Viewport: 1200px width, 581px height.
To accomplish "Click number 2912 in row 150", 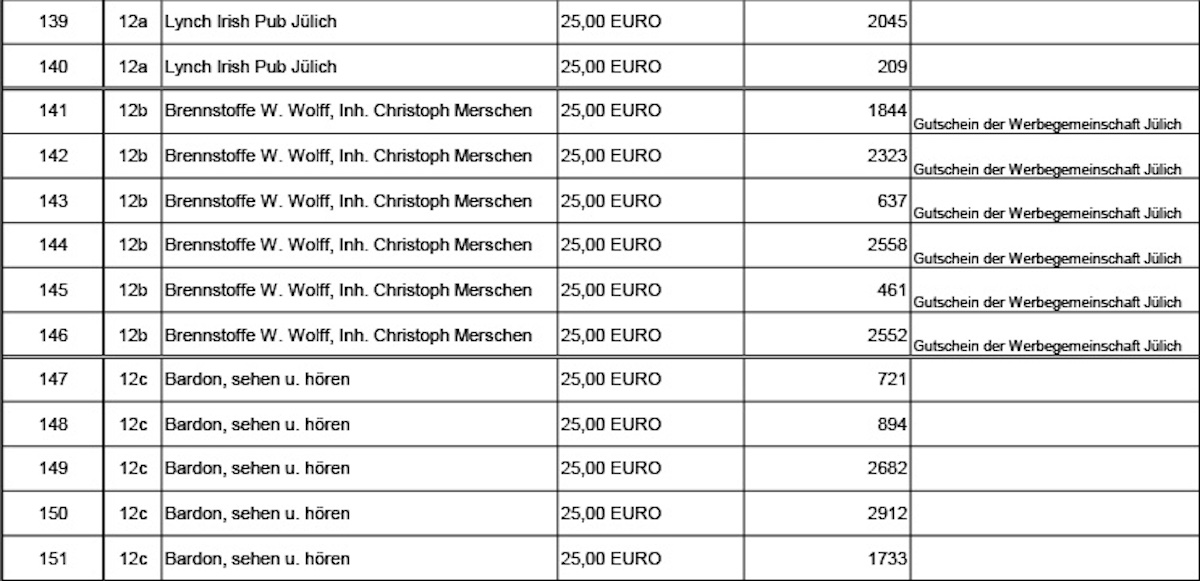I will coord(887,514).
